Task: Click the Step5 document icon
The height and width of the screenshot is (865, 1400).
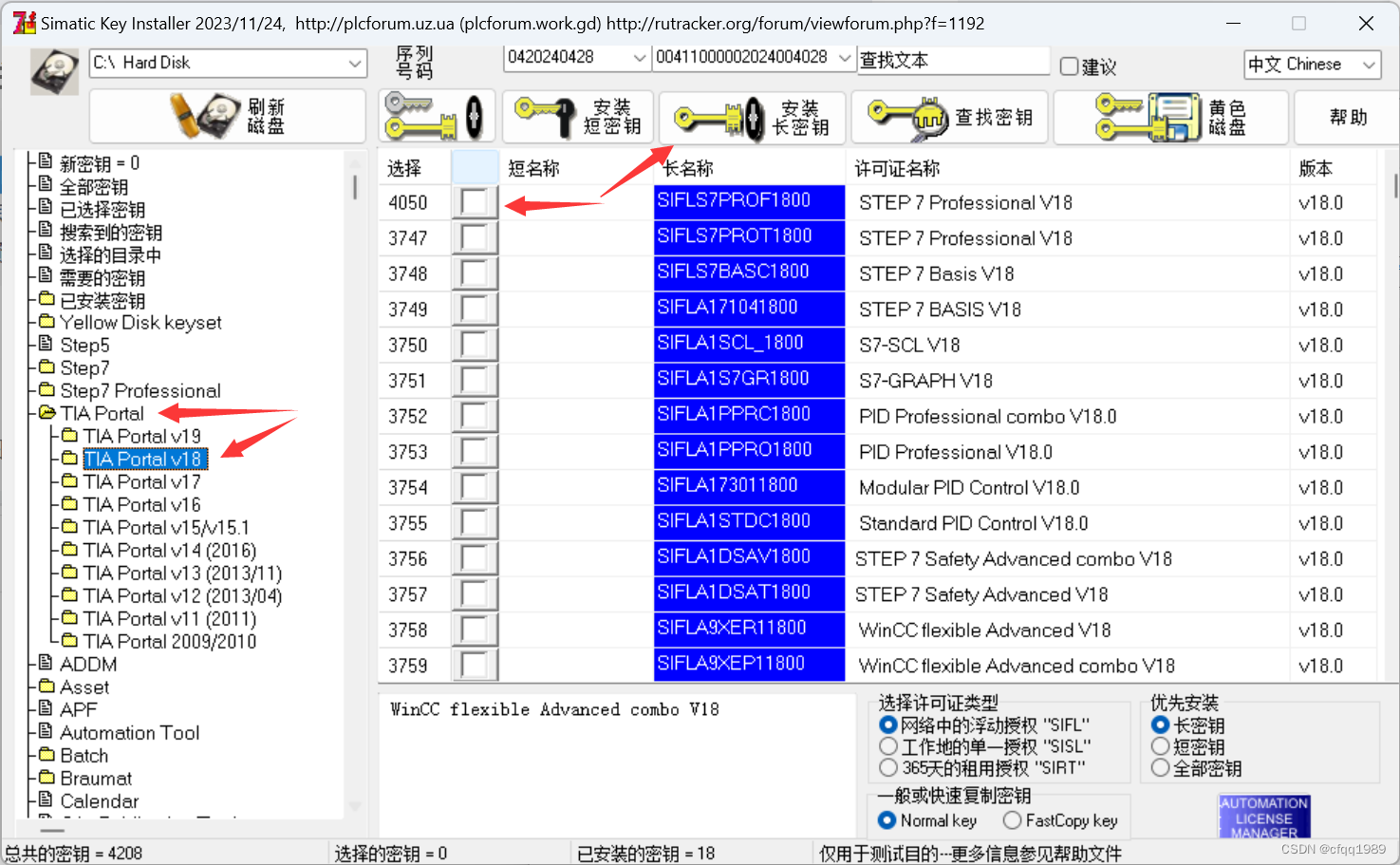Action: [47, 345]
